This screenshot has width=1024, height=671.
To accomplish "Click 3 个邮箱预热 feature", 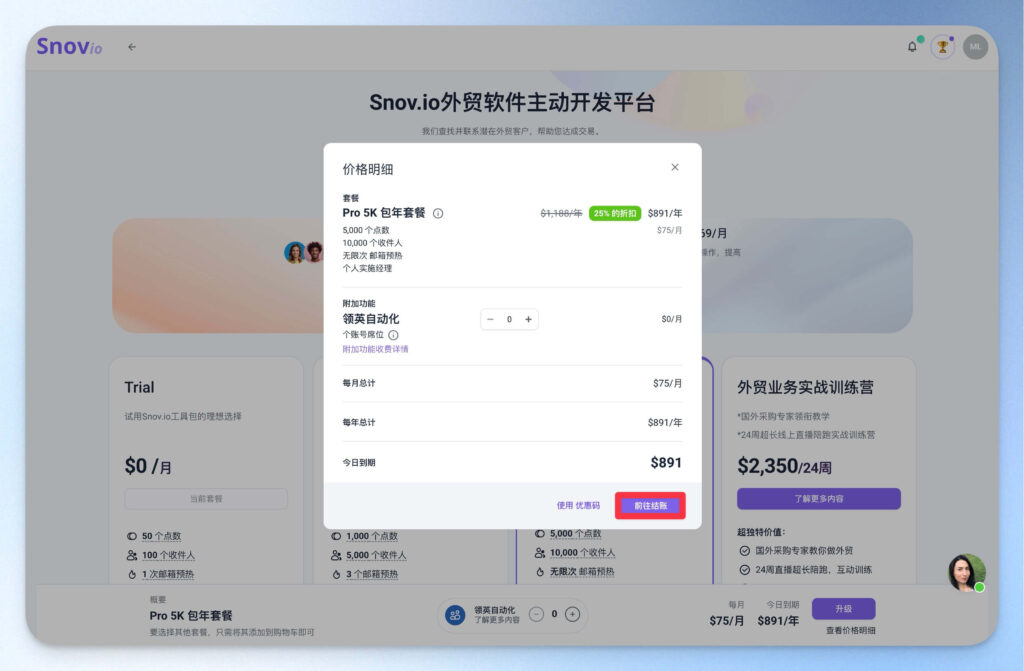I will click(372, 574).
